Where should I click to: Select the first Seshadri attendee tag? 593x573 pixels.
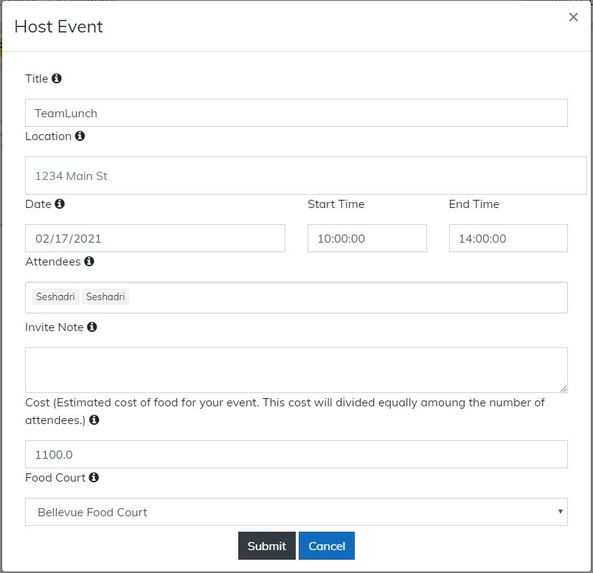tap(56, 297)
